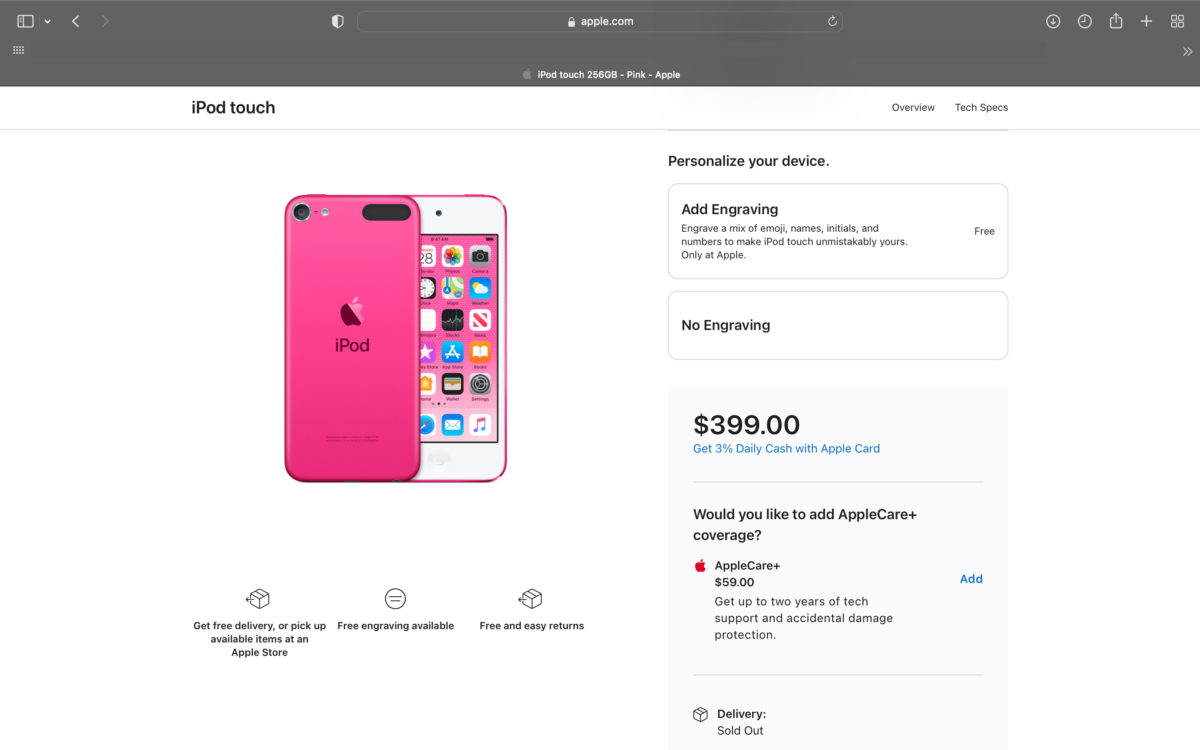1200x750 pixels.
Task: Open the Tech Specs tab
Action: (x=981, y=108)
